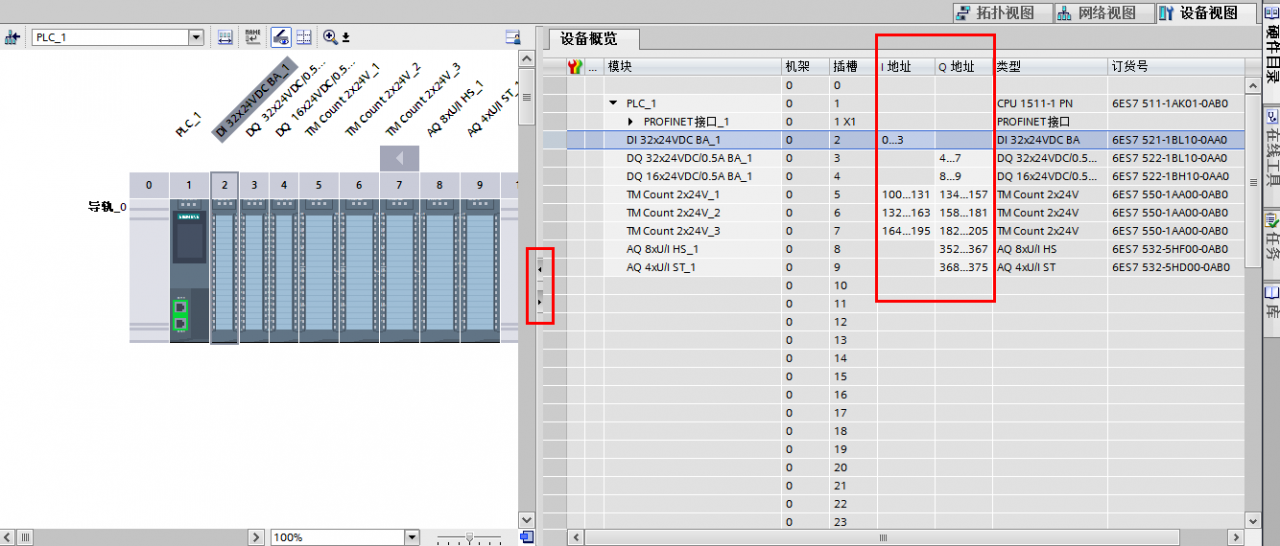
Task: Click the 订货号 column header
Action: (x=1176, y=67)
